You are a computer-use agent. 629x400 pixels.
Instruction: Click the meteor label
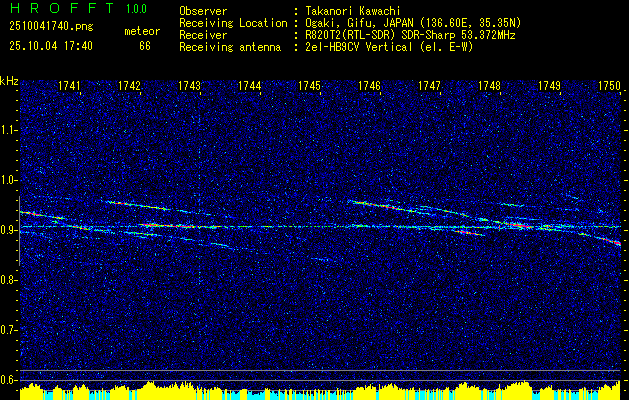(x=142, y=31)
